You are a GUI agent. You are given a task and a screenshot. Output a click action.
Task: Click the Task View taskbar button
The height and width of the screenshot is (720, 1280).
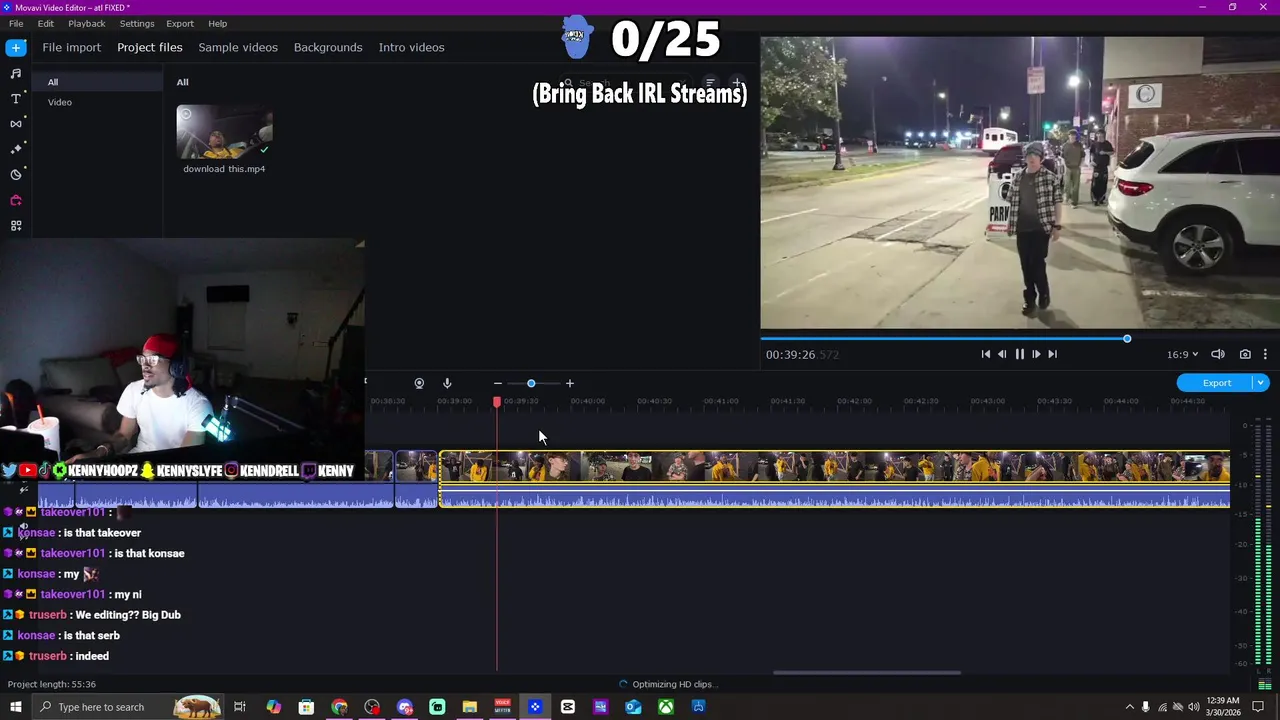[x=240, y=707]
